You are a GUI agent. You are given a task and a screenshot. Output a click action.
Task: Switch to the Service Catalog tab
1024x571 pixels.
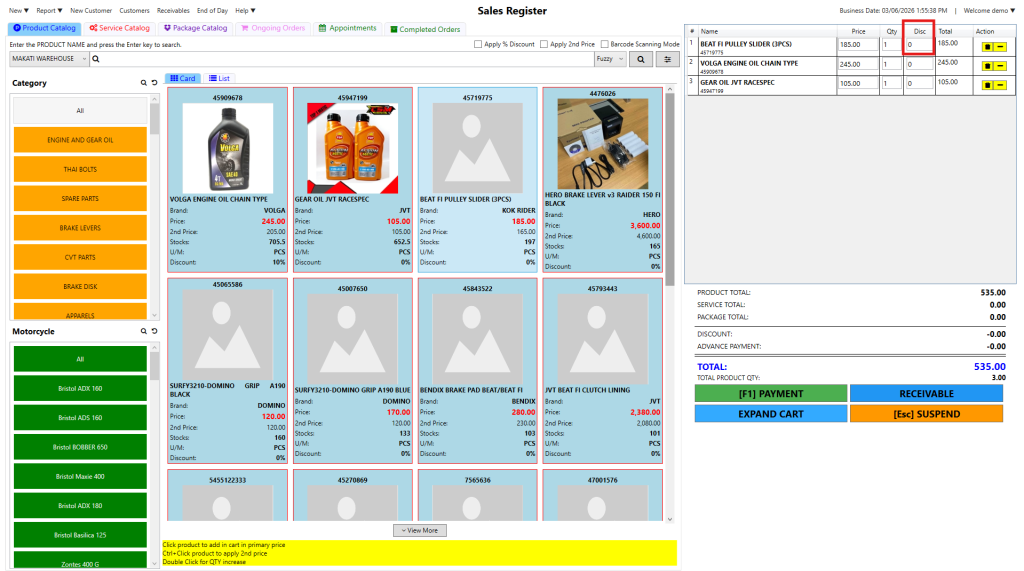point(119,28)
